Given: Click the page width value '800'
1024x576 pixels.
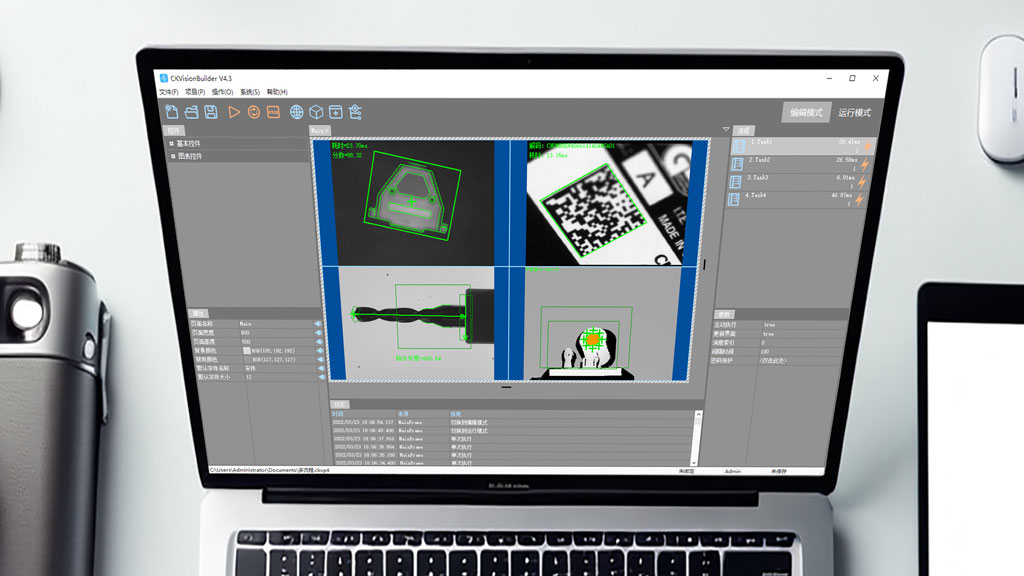Looking at the screenshot, I should (x=245, y=332).
